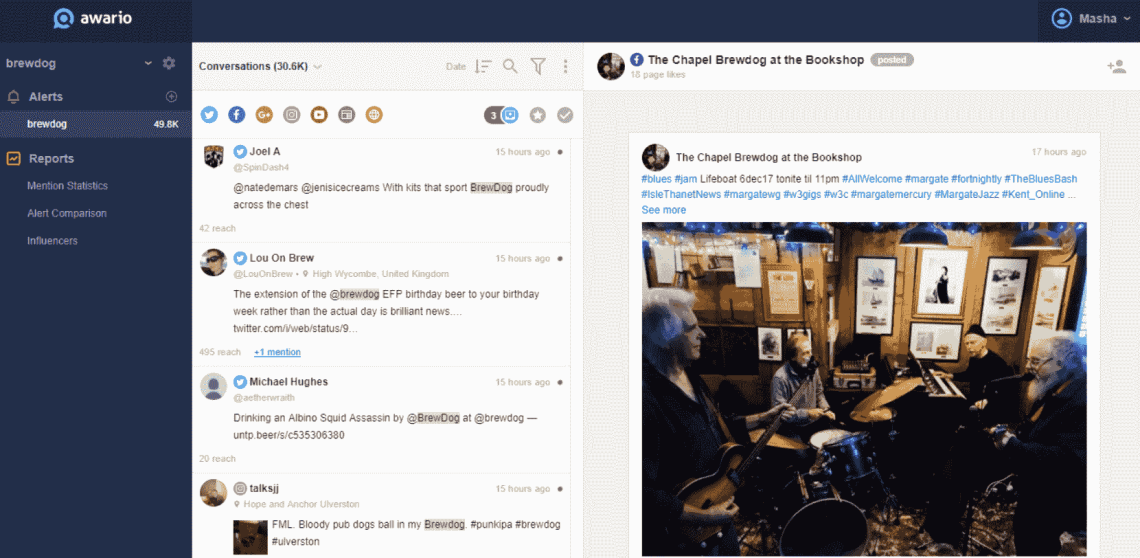Click Facebook icon in post header
Image resolution: width=1140 pixels, height=558 pixels.
coord(636,60)
